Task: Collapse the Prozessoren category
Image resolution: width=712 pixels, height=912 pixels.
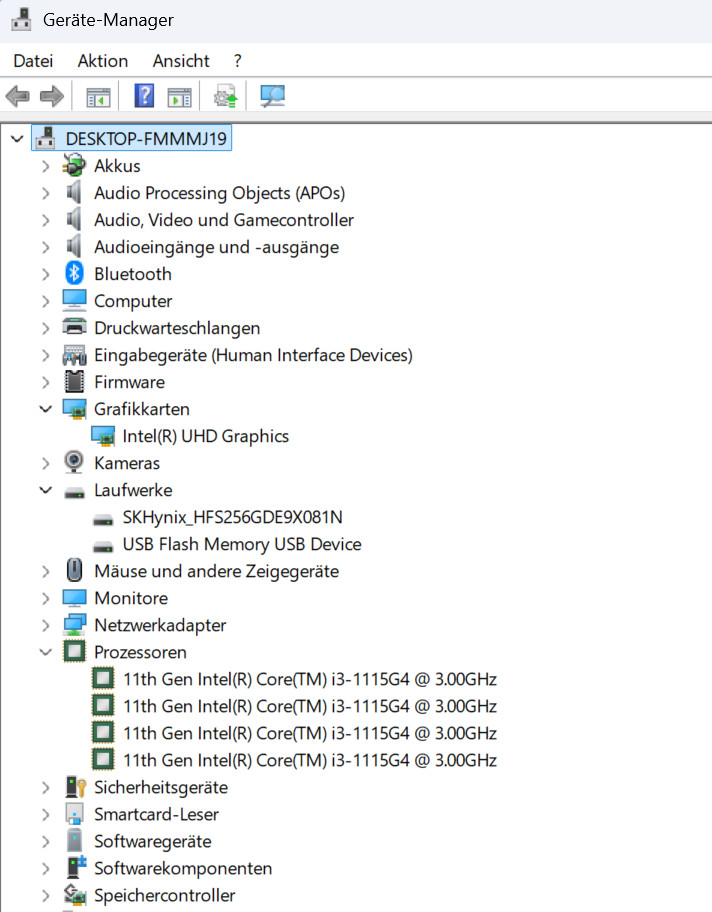Action: click(45, 652)
